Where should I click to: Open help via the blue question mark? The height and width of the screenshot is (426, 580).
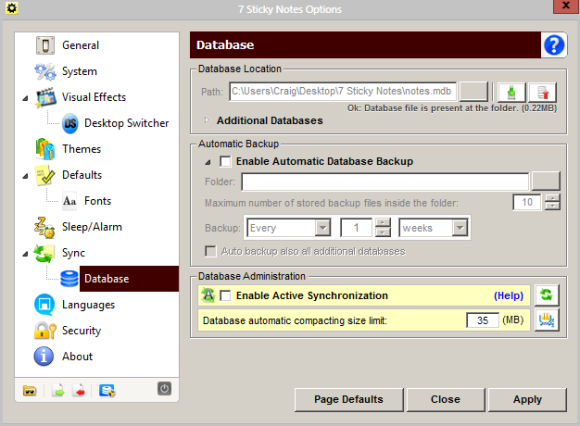[554, 45]
